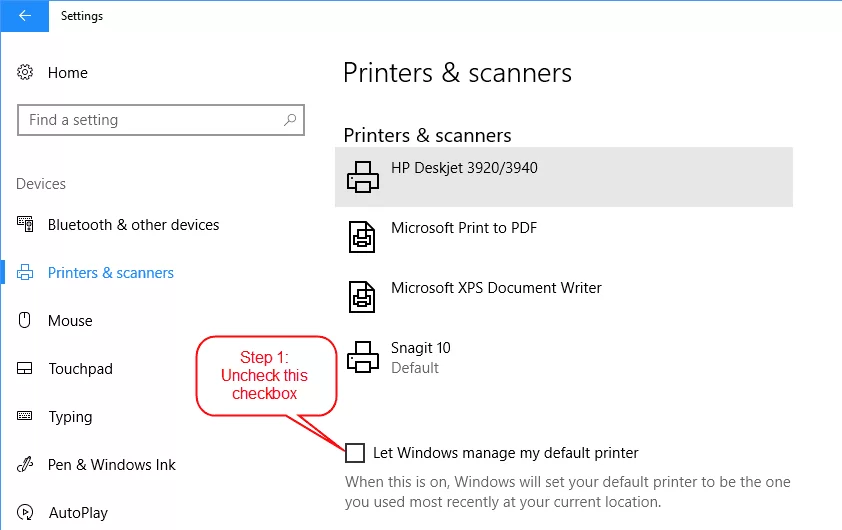The image size is (842, 530).
Task: Click the Snagit 10 printer icon
Action: [363, 357]
